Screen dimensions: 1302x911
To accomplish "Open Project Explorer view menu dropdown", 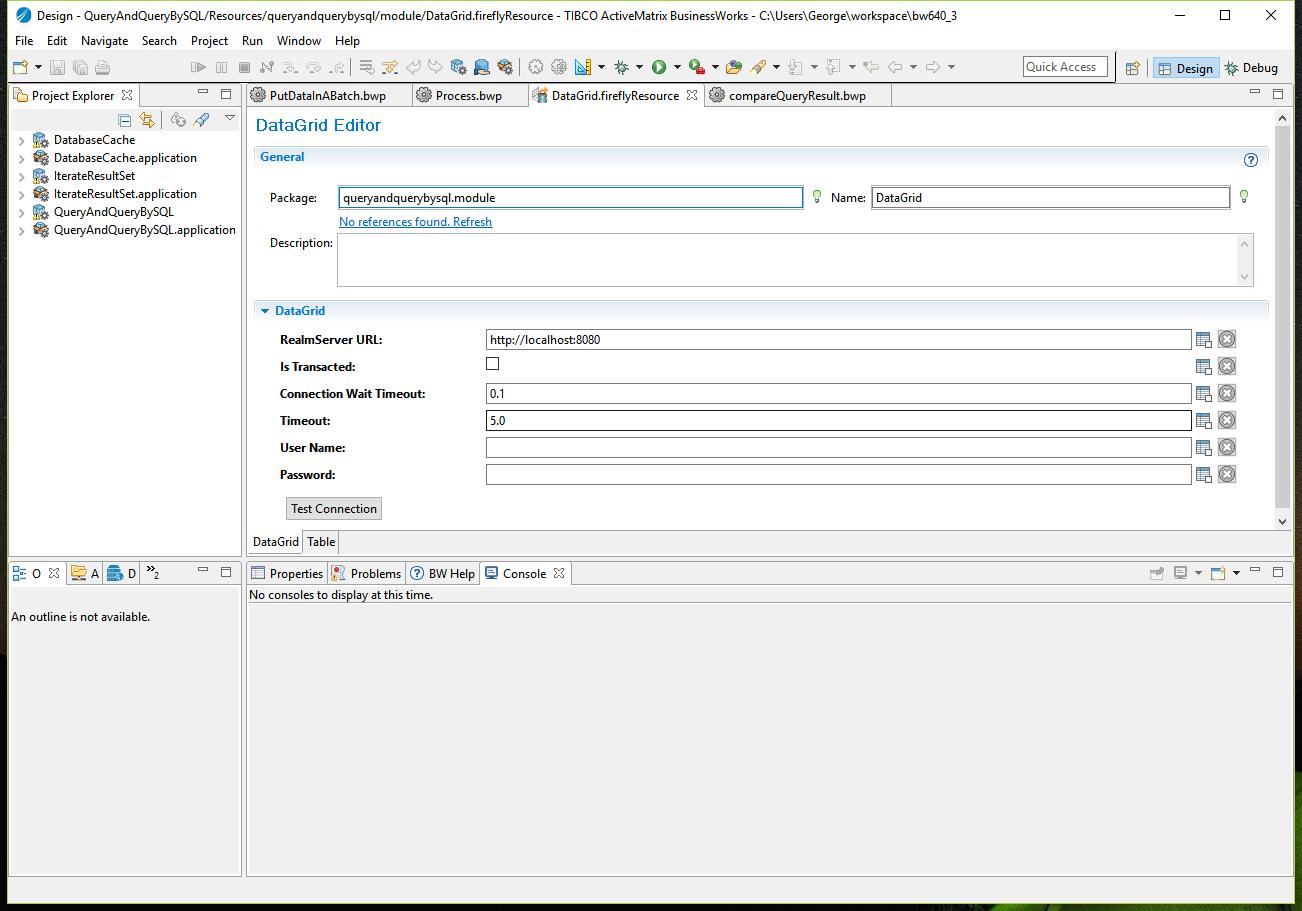I will [230, 119].
